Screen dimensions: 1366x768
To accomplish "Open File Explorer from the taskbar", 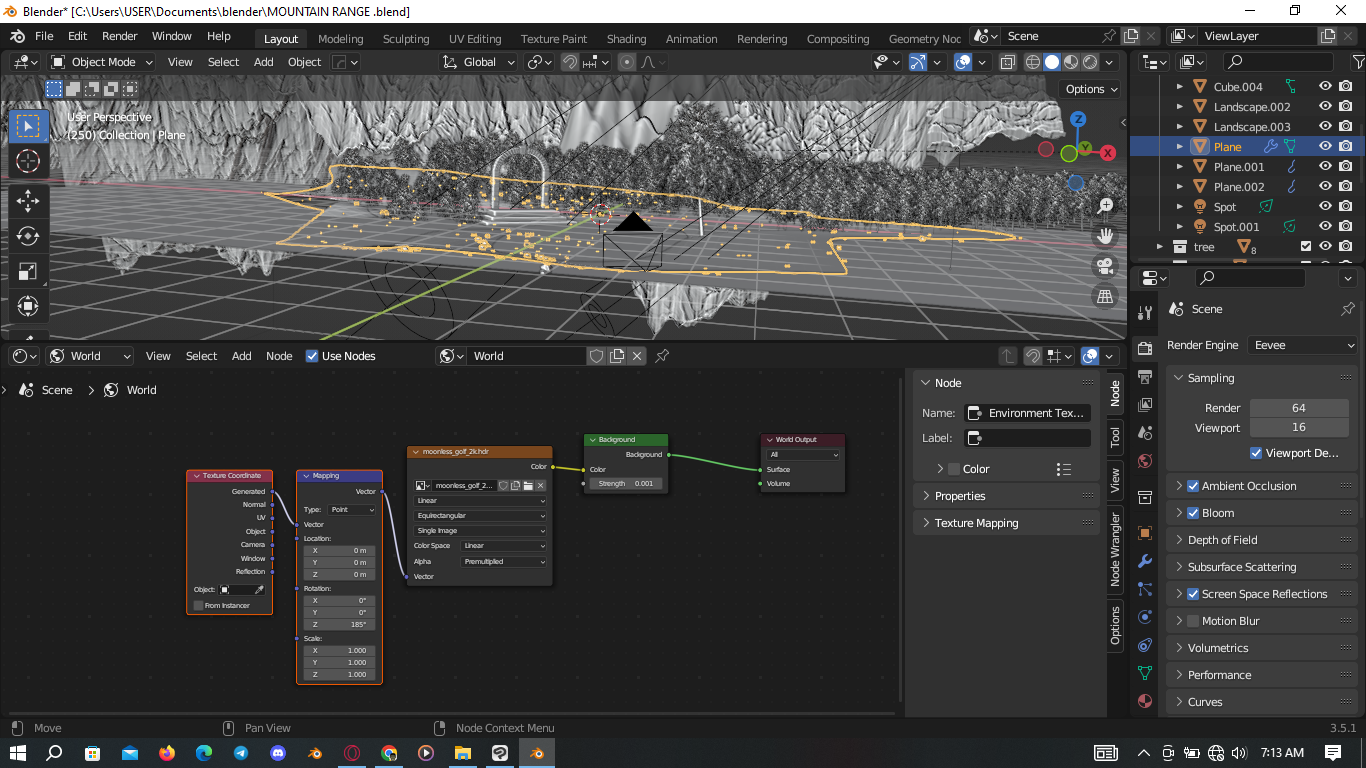I will click(x=463, y=752).
